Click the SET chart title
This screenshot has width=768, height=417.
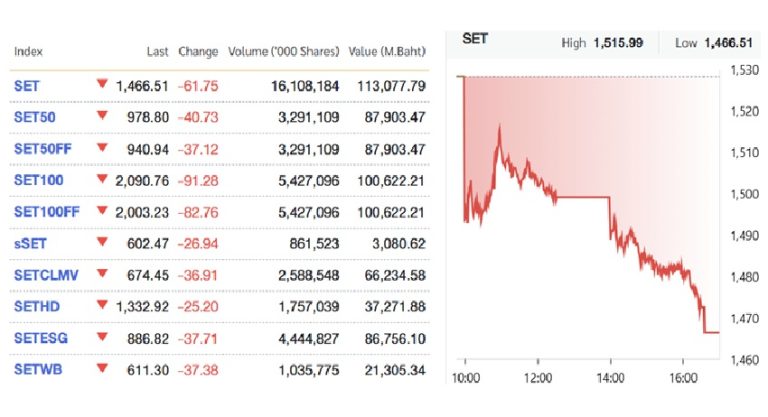click(475, 39)
